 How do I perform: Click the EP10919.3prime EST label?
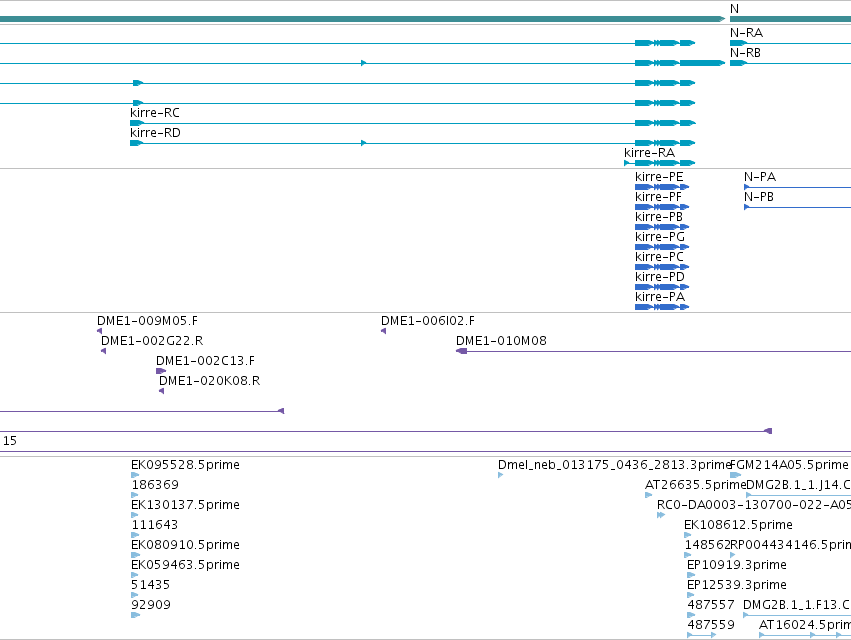736,565
